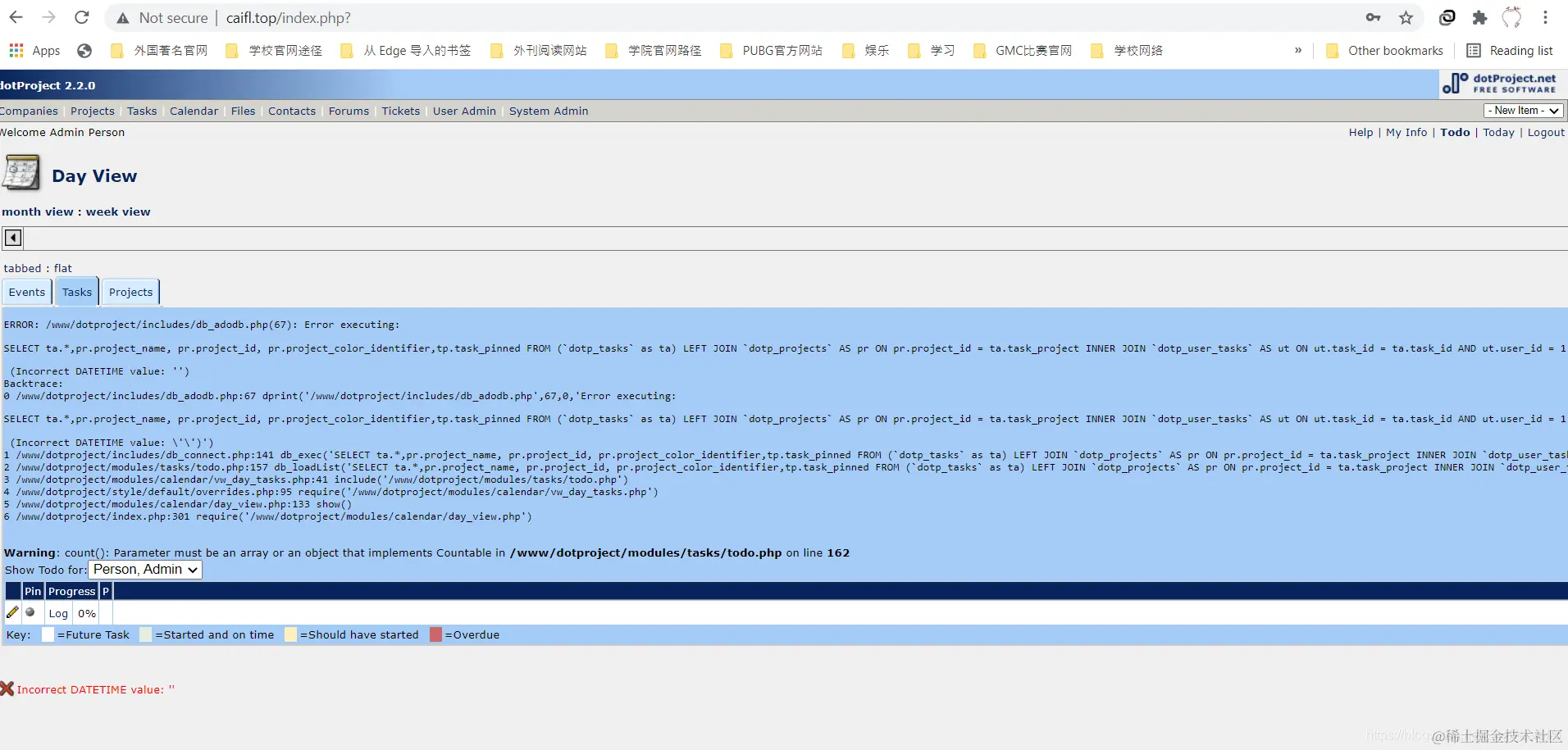
Task: Open the System Admin menu
Action: point(549,111)
